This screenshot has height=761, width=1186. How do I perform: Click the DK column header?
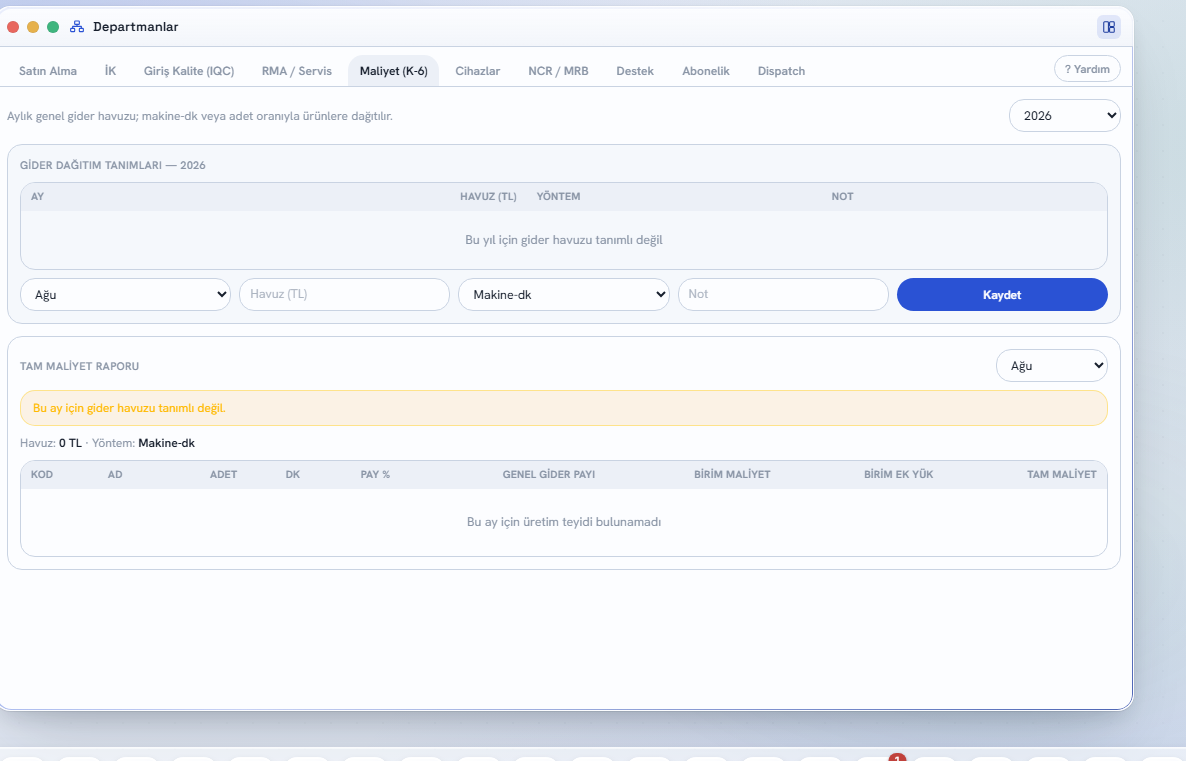point(293,474)
